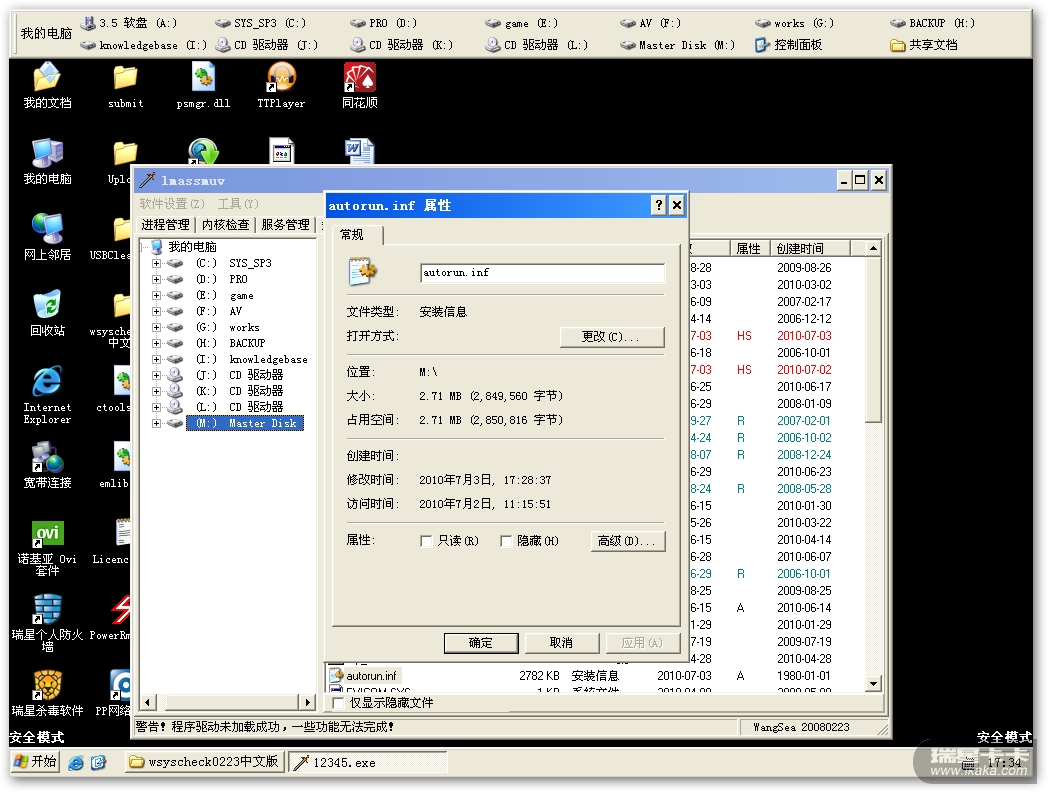Click the 更改(C)... button
Screen dimensions: 1048x792
pyautogui.click(x=611, y=336)
